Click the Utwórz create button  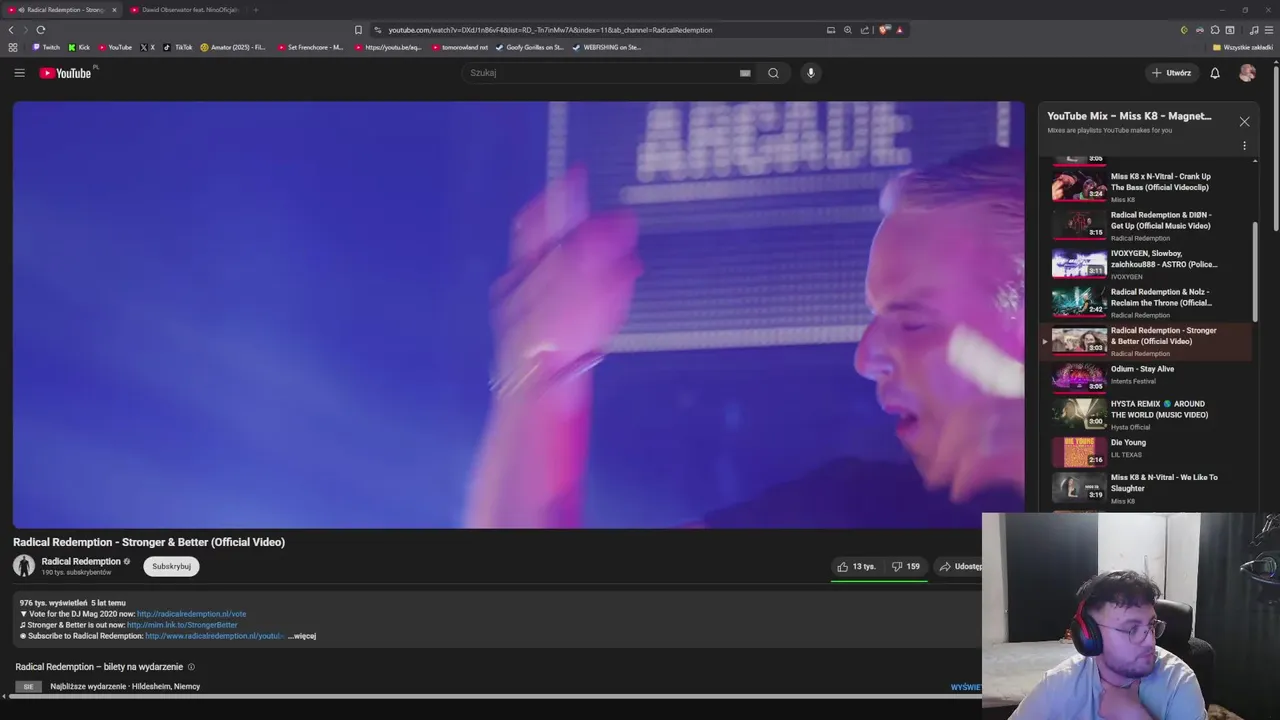click(1172, 73)
